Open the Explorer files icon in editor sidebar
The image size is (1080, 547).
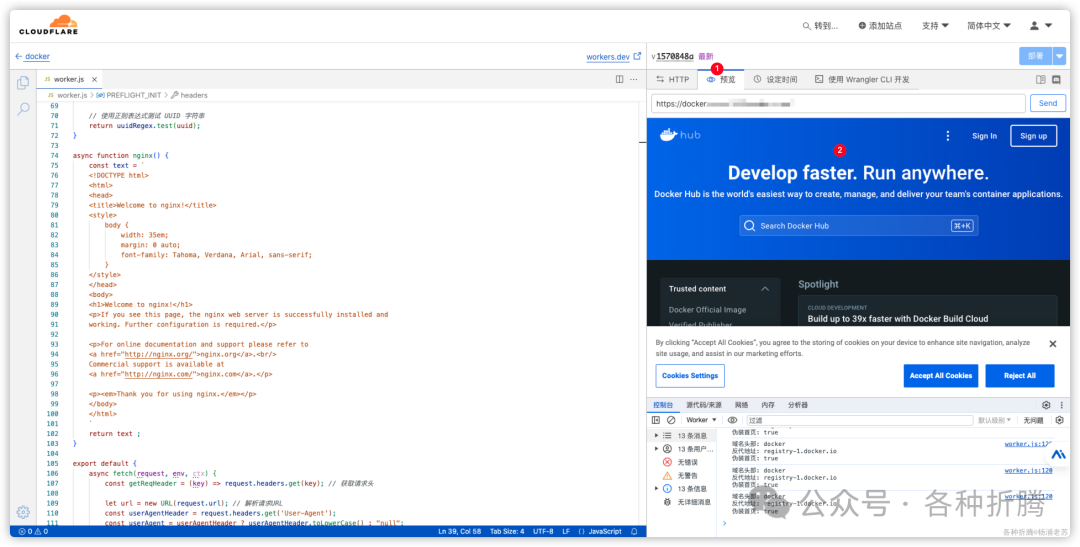tap(23, 83)
